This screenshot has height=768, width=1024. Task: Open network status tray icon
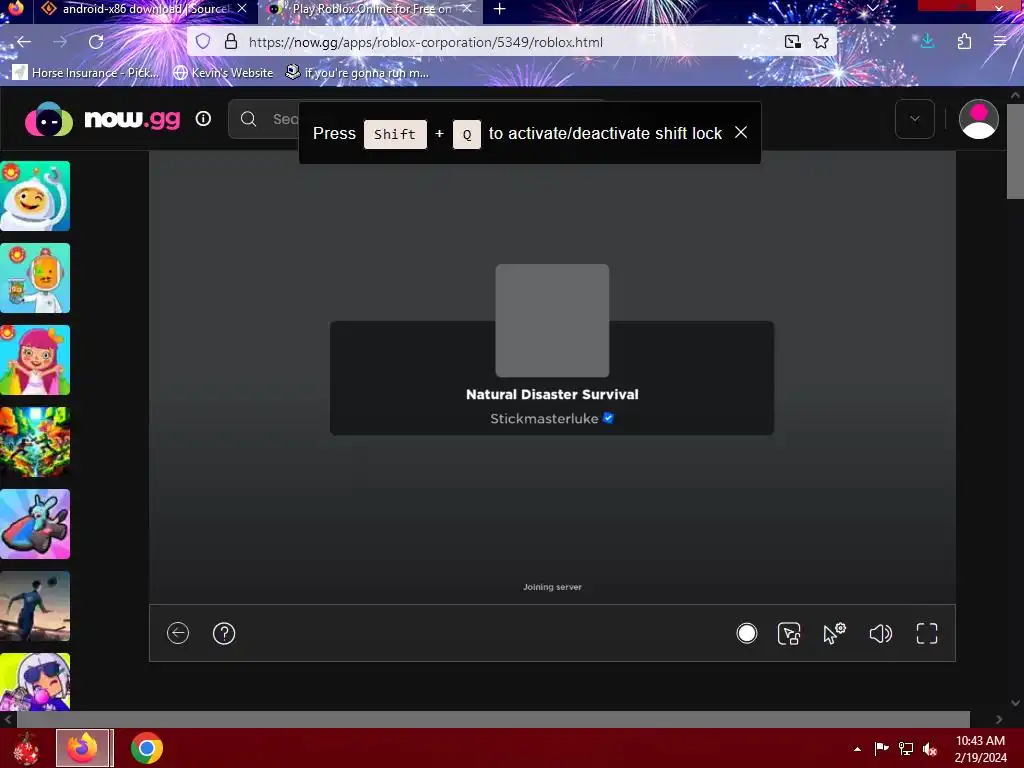coord(906,748)
